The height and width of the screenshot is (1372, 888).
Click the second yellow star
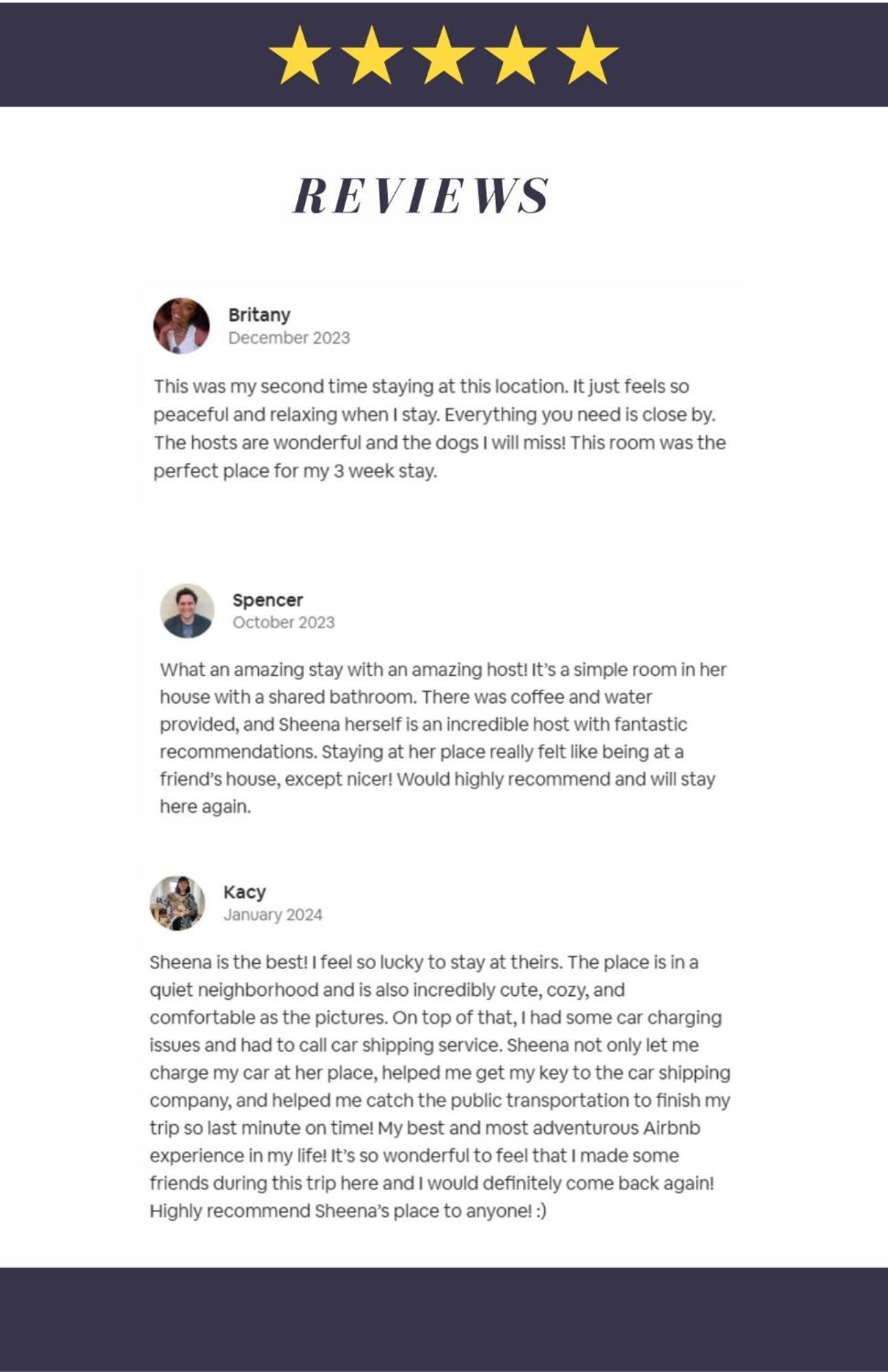click(x=372, y=56)
